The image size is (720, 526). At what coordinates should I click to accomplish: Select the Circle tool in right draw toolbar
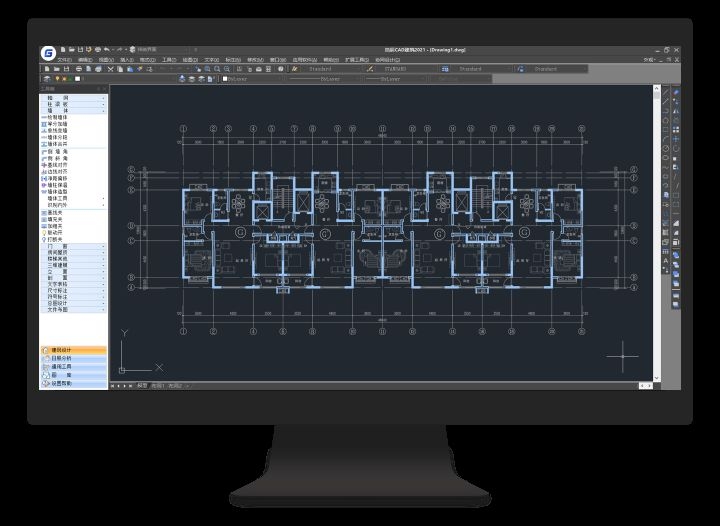(x=666, y=148)
